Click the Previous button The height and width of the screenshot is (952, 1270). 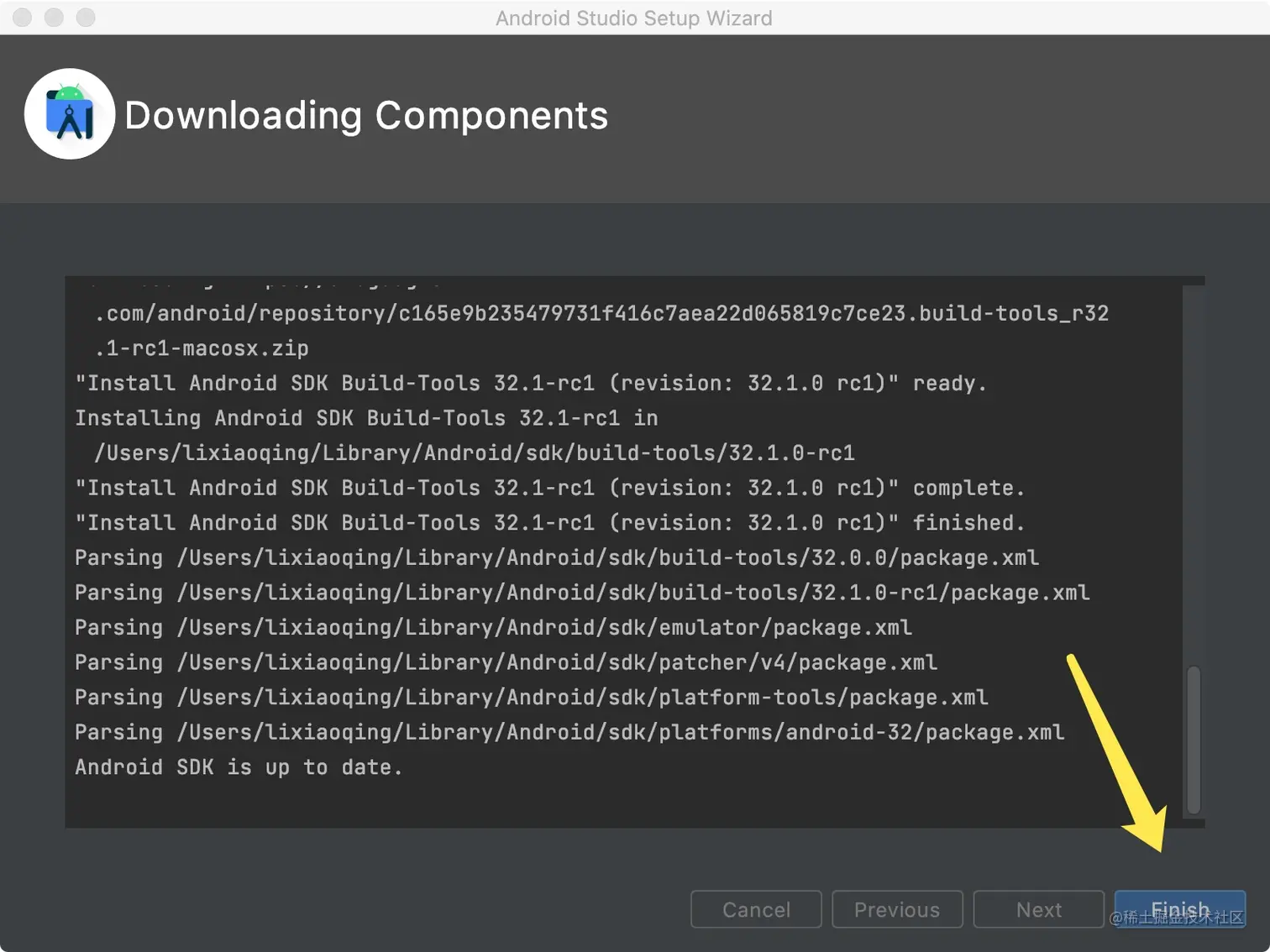point(897,909)
